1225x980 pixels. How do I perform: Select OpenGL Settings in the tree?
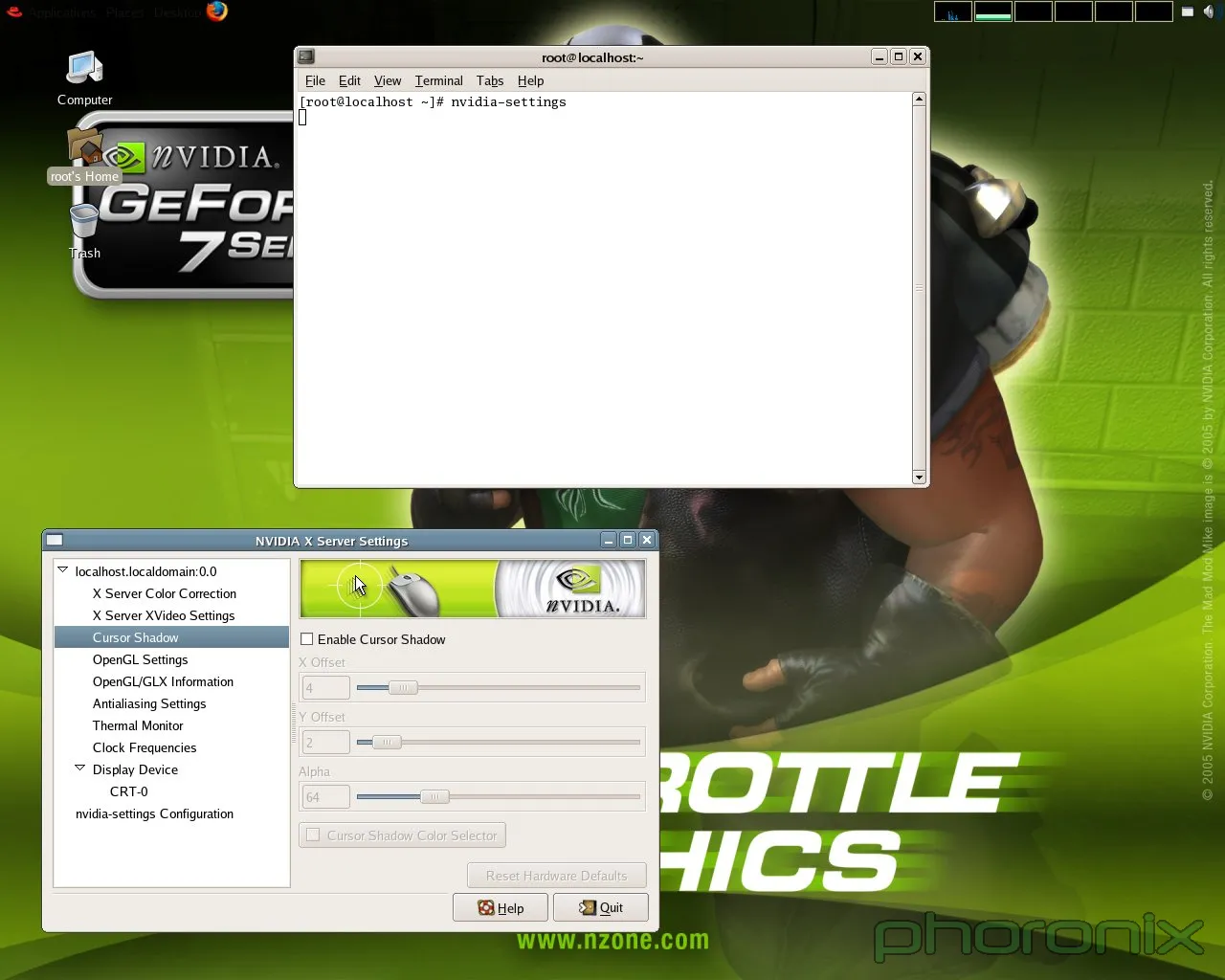(x=141, y=659)
